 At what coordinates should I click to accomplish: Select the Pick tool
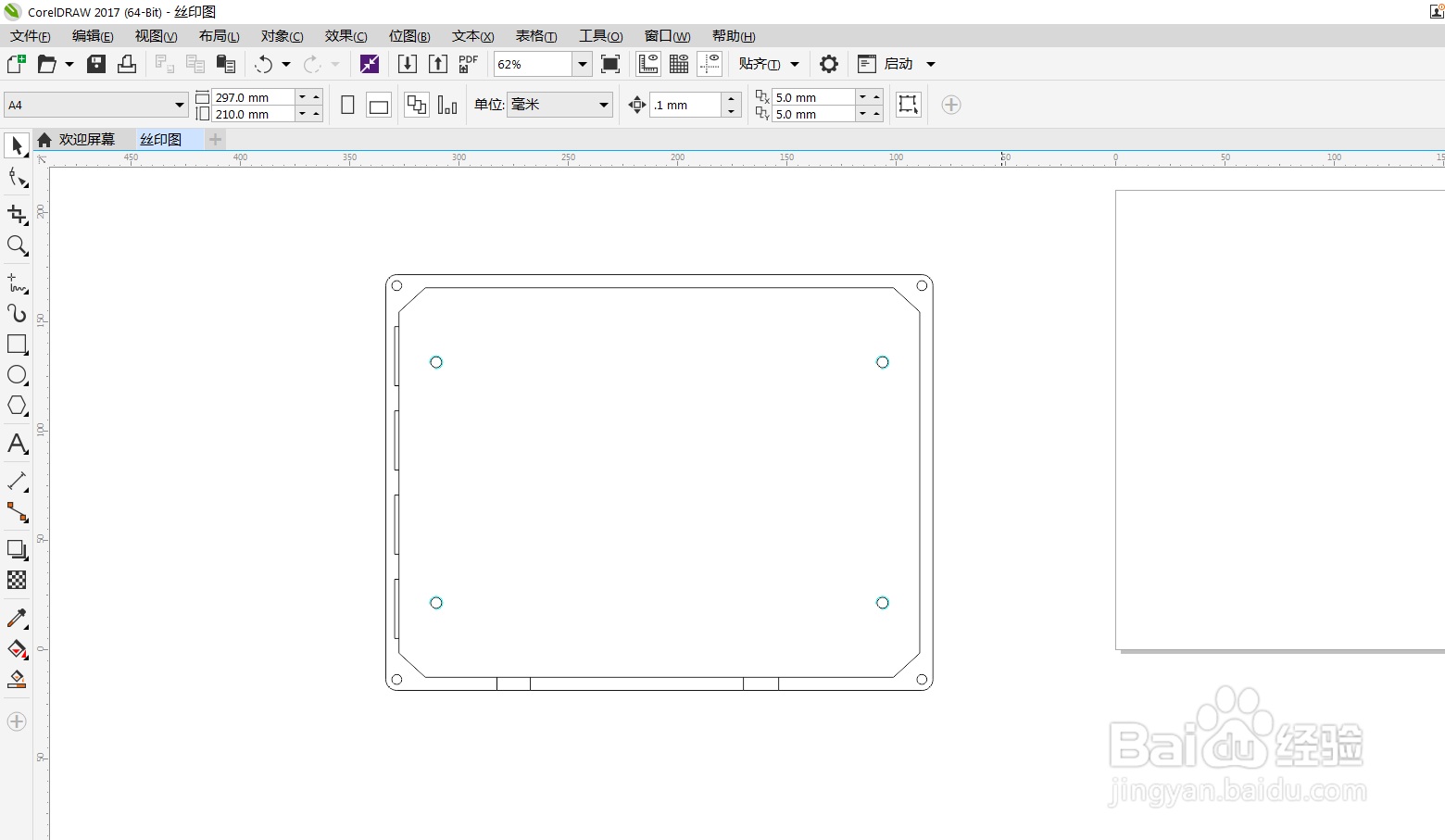(17, 145)
